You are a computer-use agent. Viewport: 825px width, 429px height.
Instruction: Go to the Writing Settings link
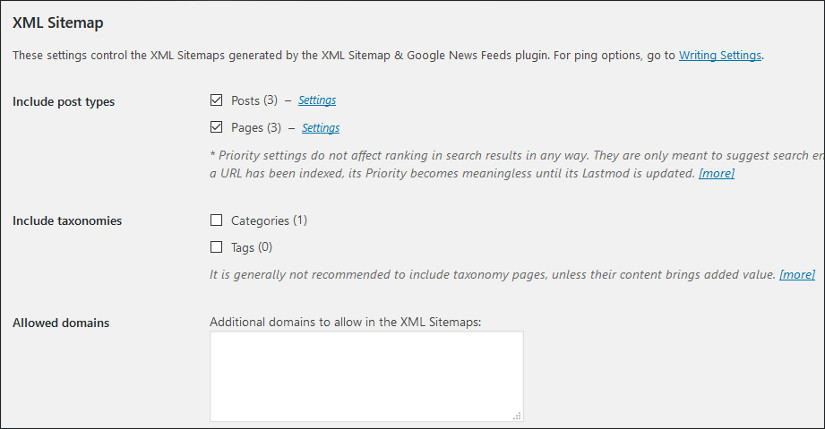pos(720,56)
